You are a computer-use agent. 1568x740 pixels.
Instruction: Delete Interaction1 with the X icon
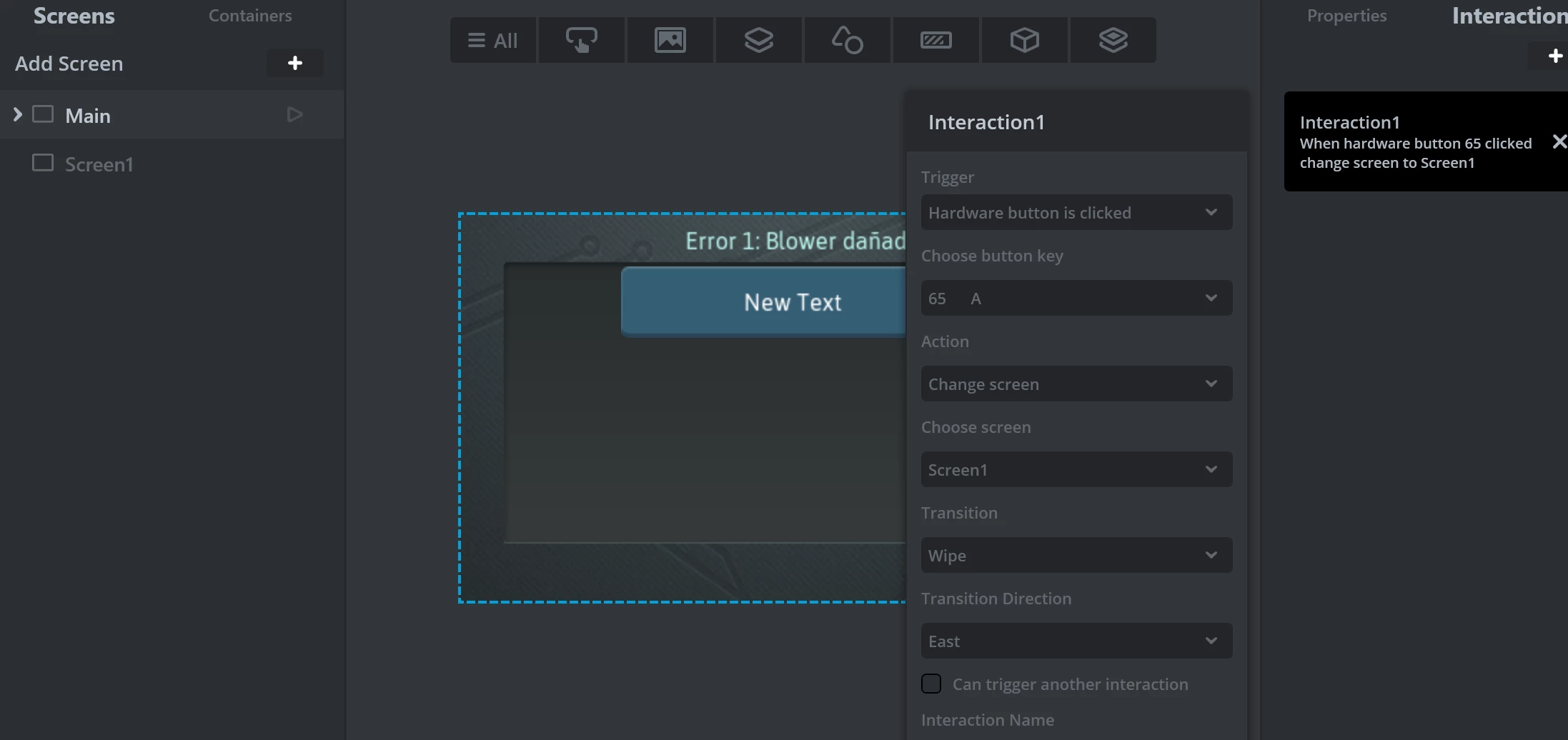pos(1559,141)
